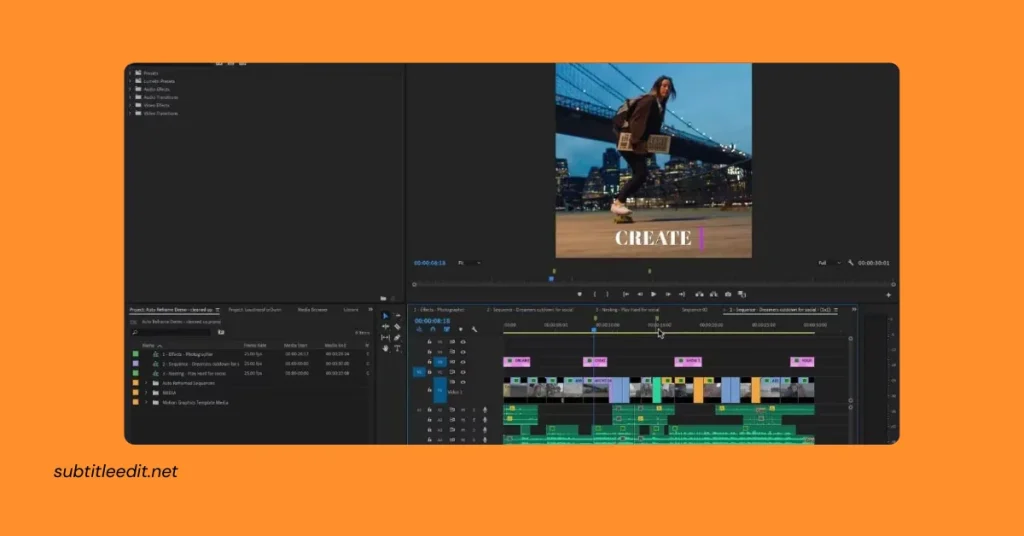This screenshot has width=1024, height=536.
Task: Click New Bin folder icon at Effects panel bottom
Action: 383,298
